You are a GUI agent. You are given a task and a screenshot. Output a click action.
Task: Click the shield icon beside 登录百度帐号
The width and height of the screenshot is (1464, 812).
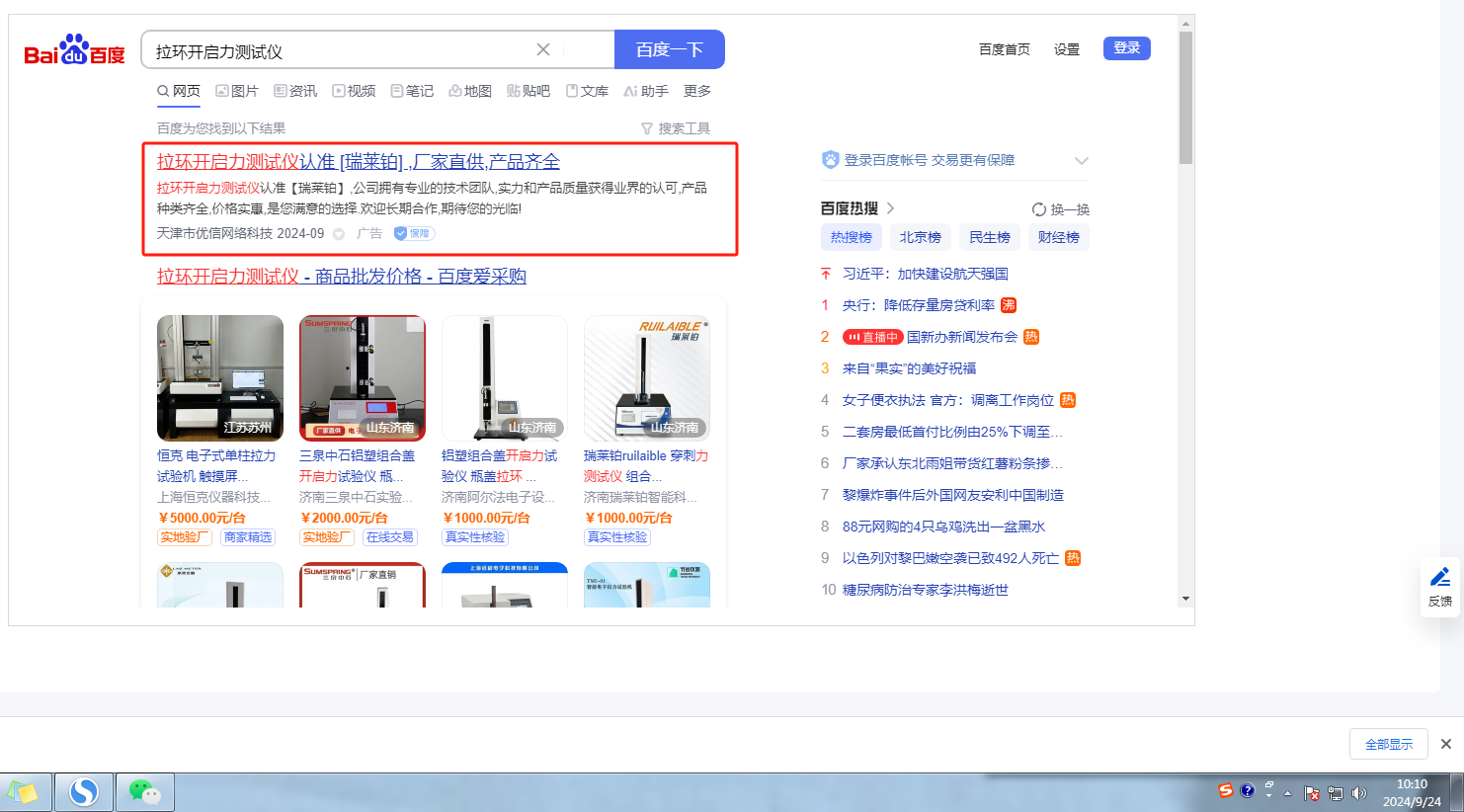click(x=831, y=160)
